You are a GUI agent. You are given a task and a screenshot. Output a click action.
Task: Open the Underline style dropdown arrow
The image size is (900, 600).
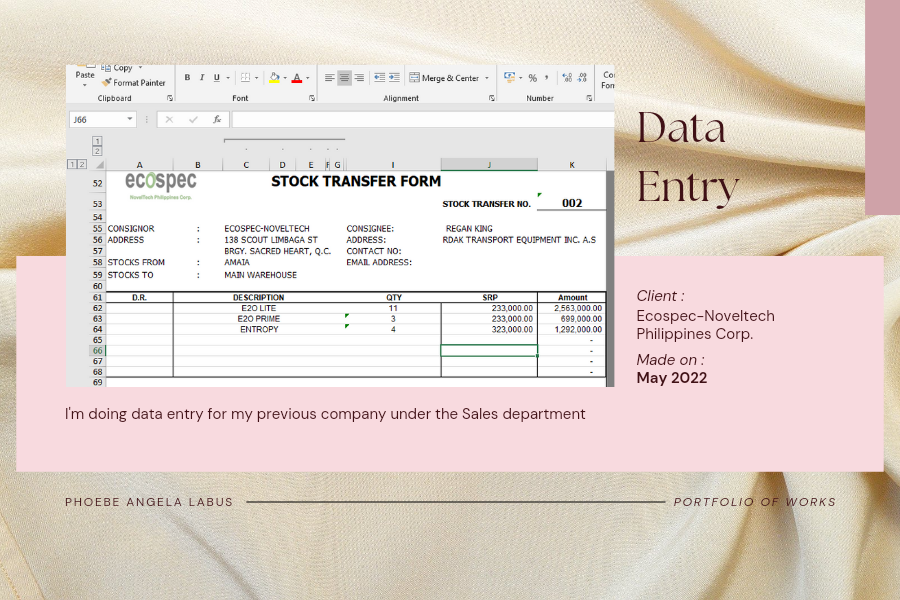(x=228, y=78)
